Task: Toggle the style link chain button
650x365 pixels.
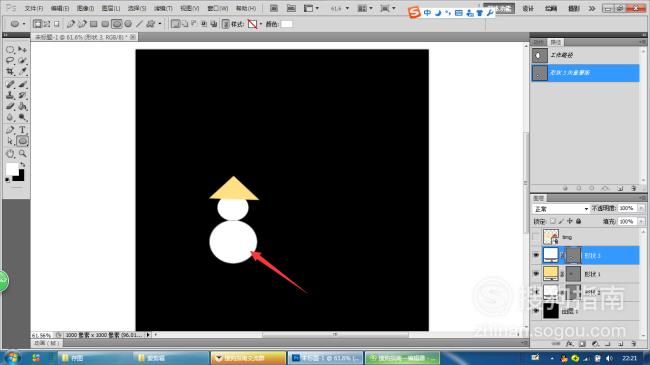Action: point(226,24)
